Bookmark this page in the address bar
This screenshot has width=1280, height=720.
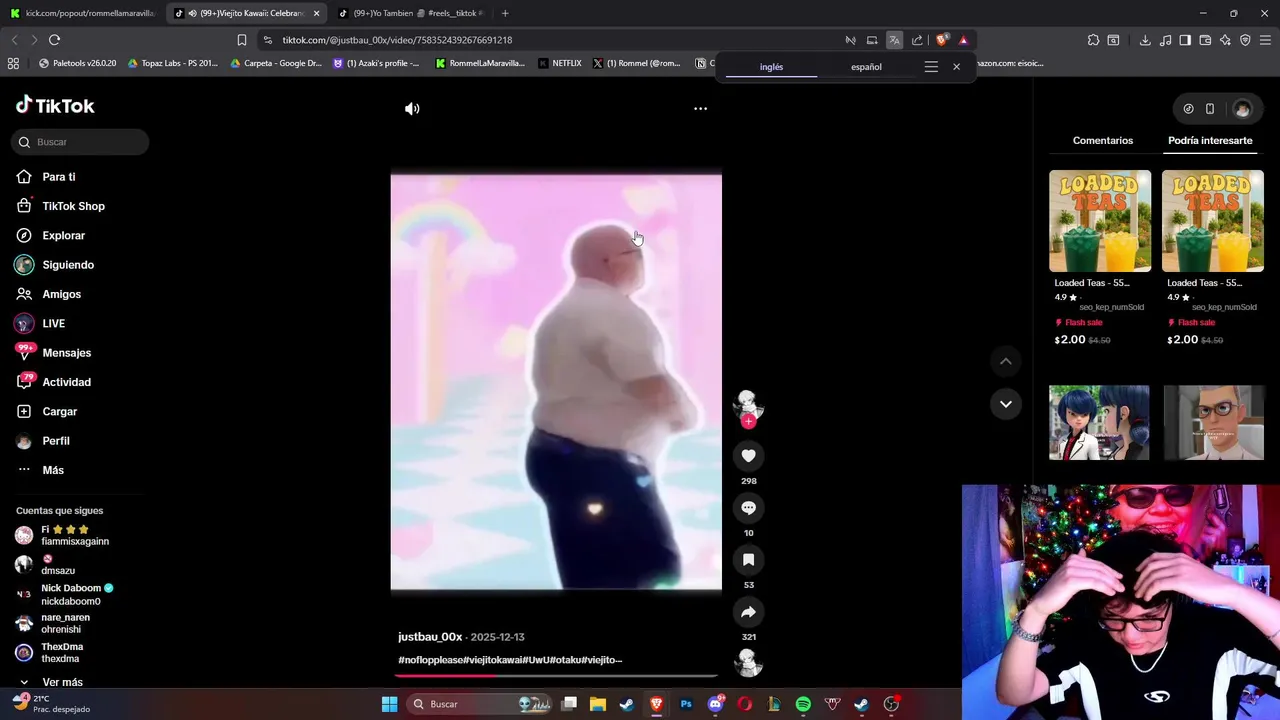coord(242,40)
